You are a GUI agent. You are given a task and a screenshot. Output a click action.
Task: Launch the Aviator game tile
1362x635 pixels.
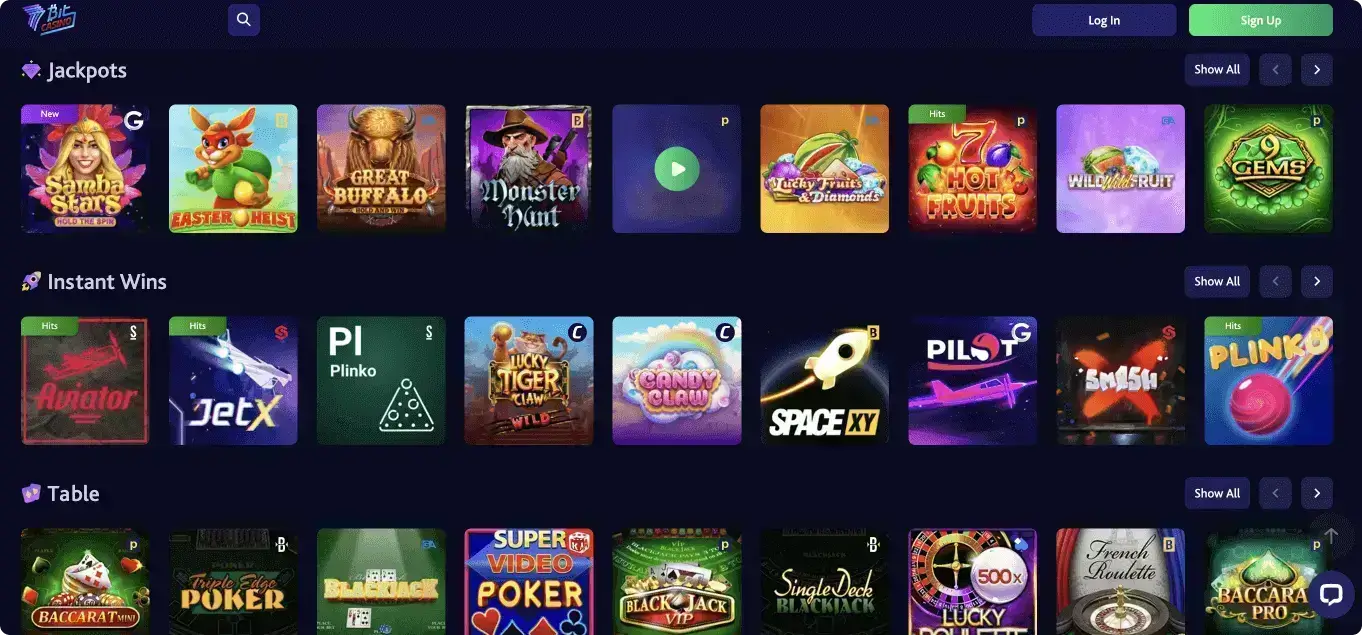point(85,381)
